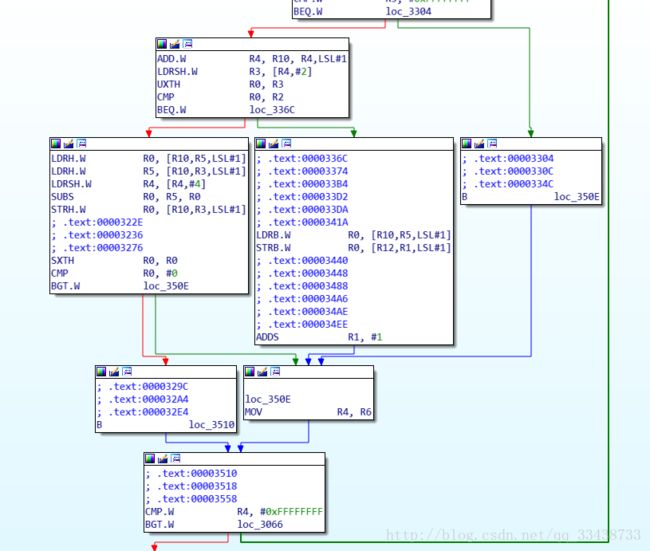Image resolution: width=650 pixels, height=551 pixels.
Task: Select comment .text:000033DA
Action: (x=302, y=209)
